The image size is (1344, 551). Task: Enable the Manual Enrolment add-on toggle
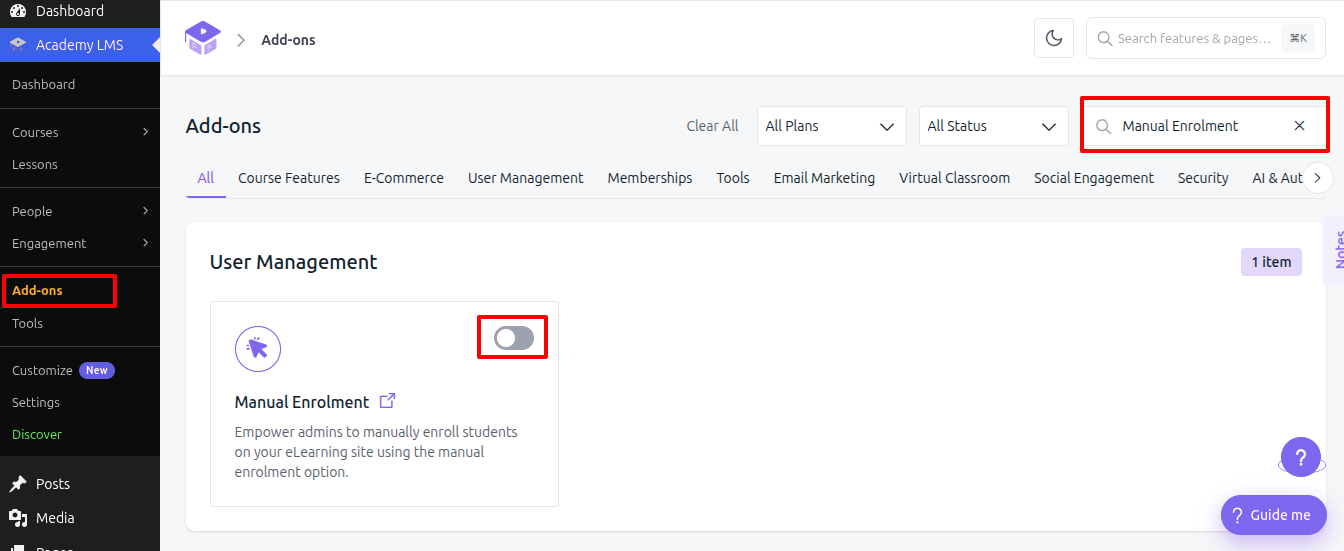[514, 338]
